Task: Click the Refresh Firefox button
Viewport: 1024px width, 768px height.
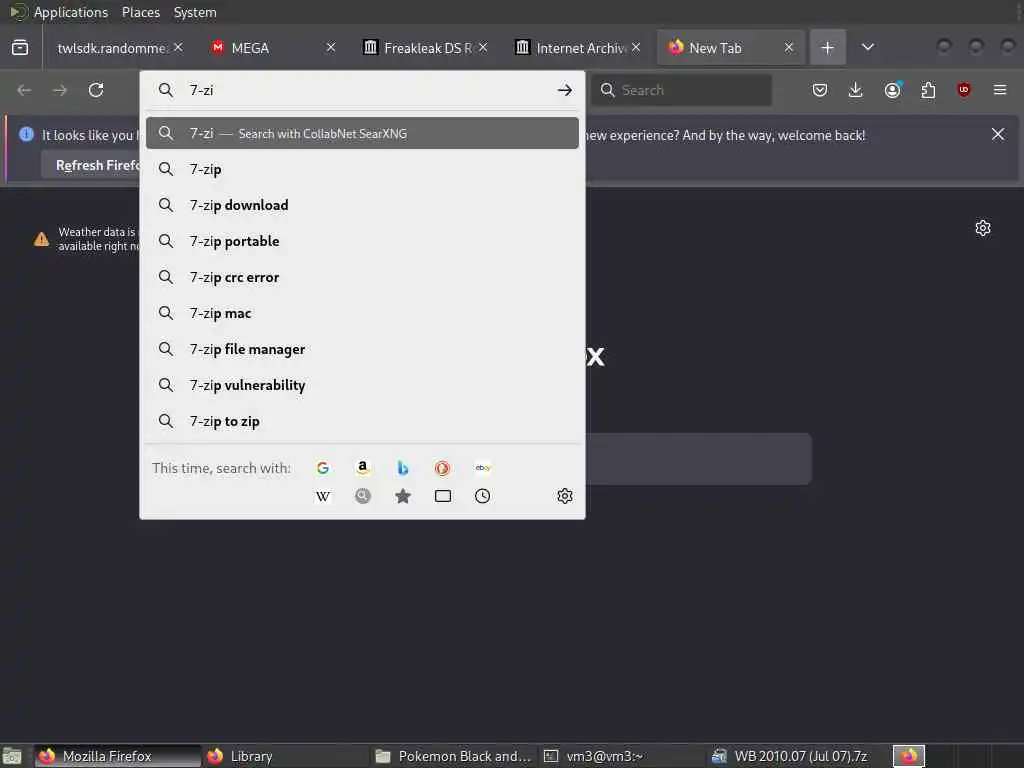Action: tap(91, 165)
